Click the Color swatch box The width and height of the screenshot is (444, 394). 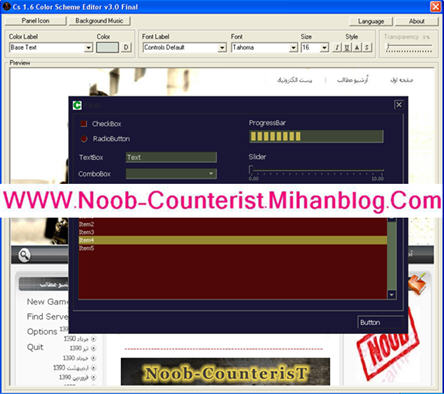tap(107, 48)
